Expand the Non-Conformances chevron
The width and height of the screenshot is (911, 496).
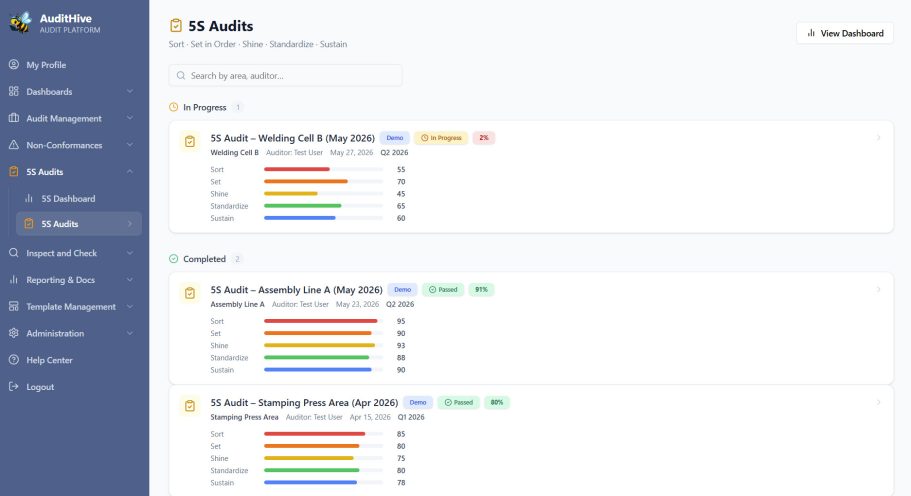pyautogui.click(x=130, y=145)
